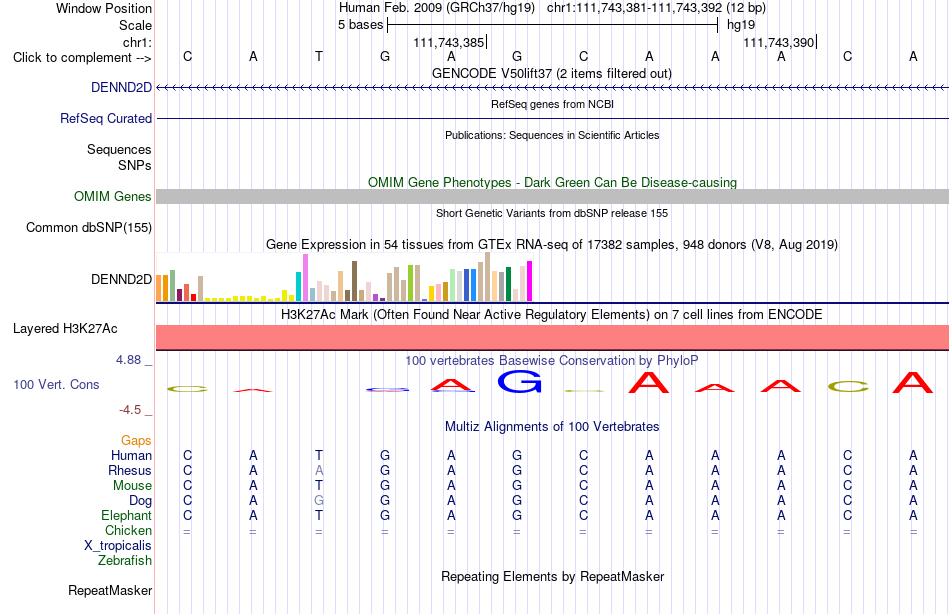
Task: Open the Layered H3K27Ac track label
Action: pos(65,329)
